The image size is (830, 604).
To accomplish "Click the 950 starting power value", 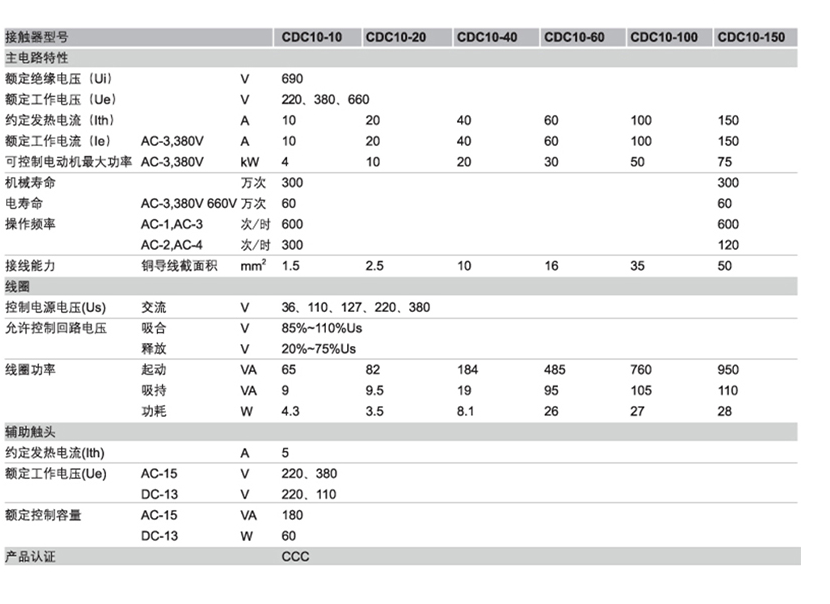I will [x=729, y=370].
